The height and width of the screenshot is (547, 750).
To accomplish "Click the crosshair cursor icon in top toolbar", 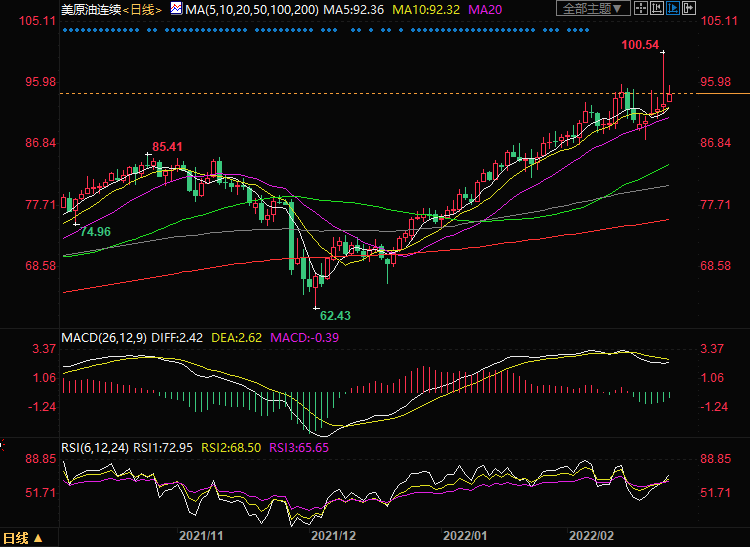I will point(640,8).
